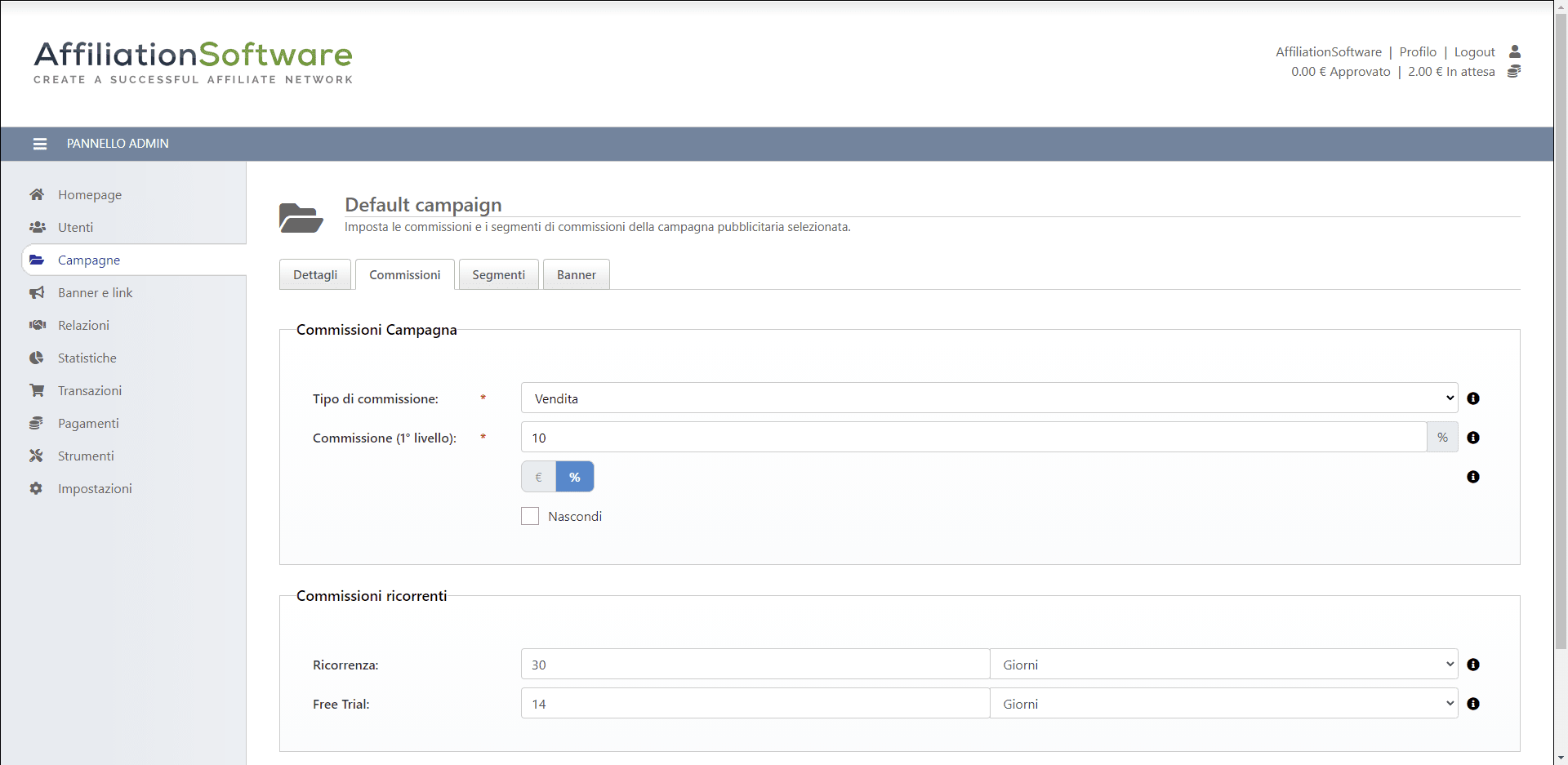
Task: Click the Commissione 1° livello input field
Action: click(973, 438)
